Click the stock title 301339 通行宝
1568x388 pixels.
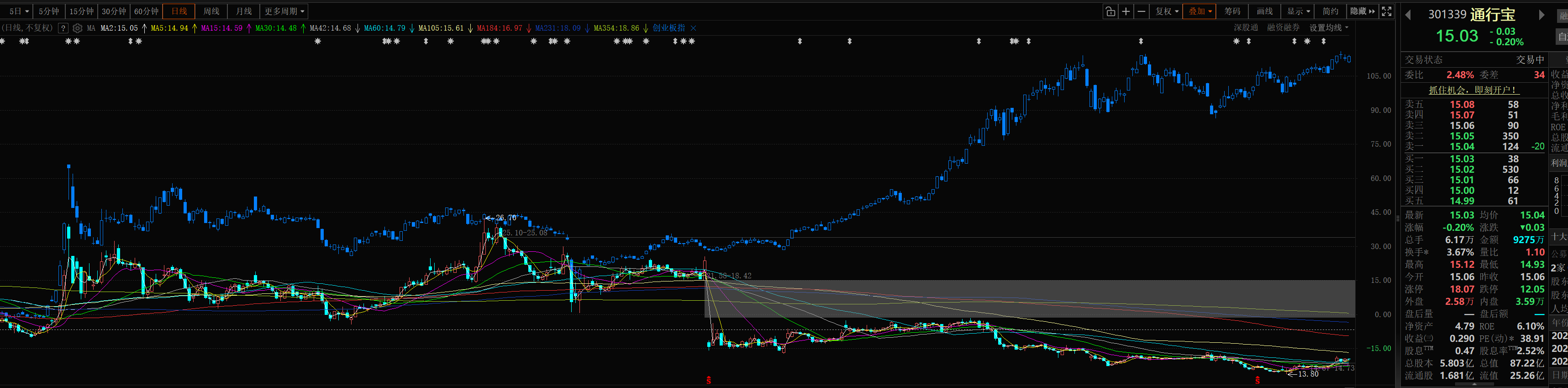tap(1472, 15)
